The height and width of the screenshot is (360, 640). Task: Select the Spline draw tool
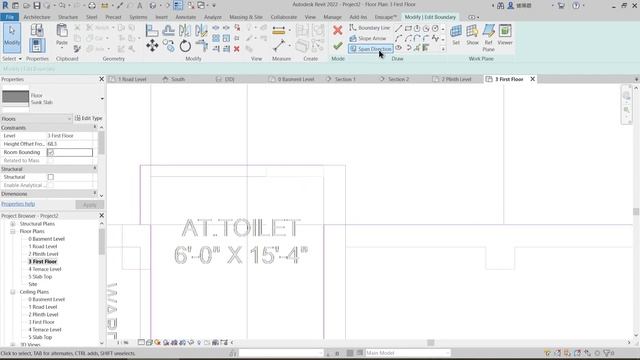click(x=436, y=38)
